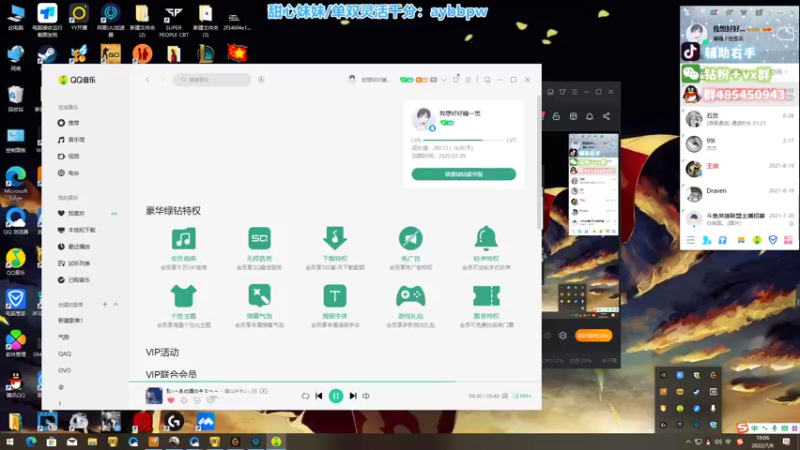
Task: Download the playing song with the download icon
Action: click(x=184, y=401)
